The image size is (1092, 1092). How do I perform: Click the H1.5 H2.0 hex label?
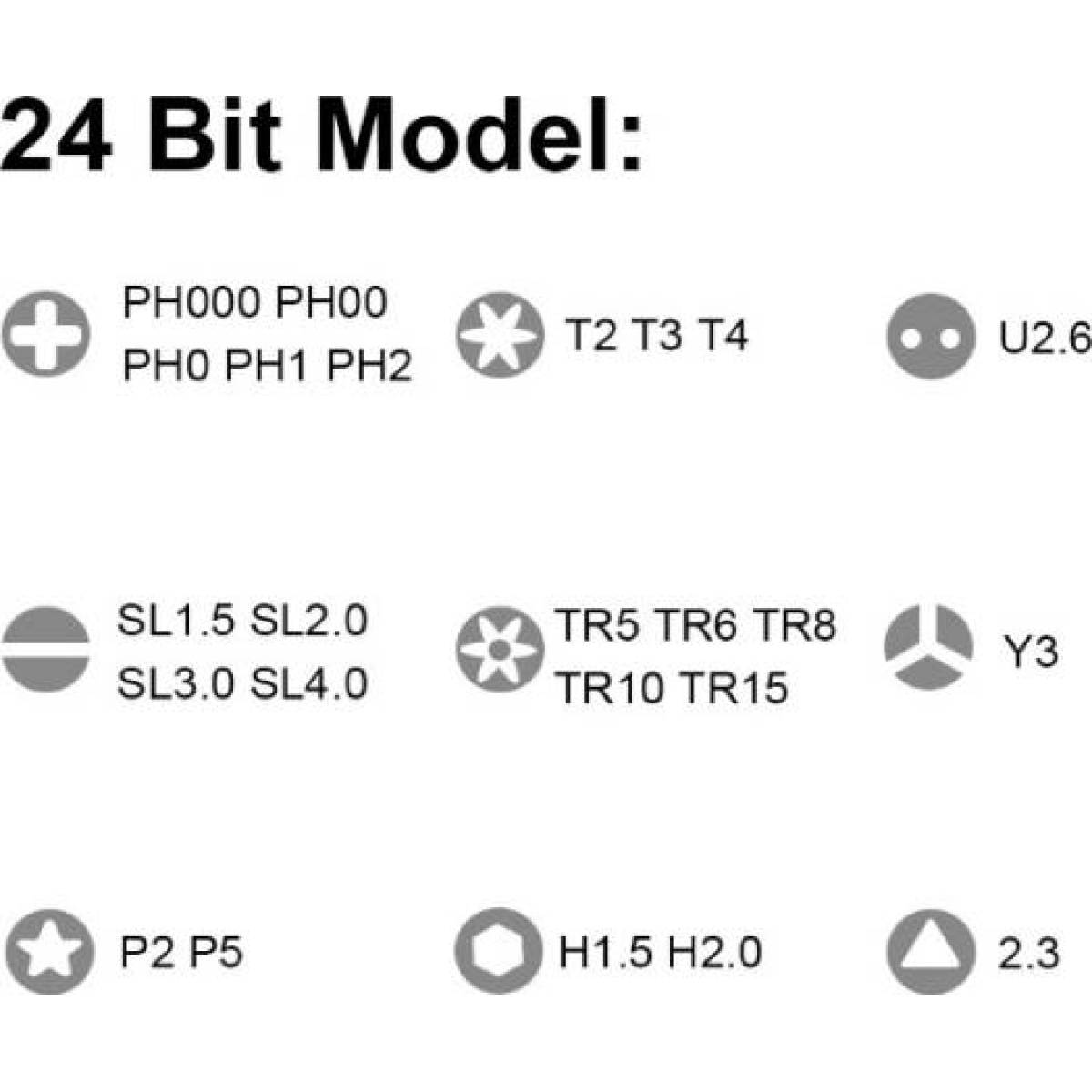[x=660, y=953]
